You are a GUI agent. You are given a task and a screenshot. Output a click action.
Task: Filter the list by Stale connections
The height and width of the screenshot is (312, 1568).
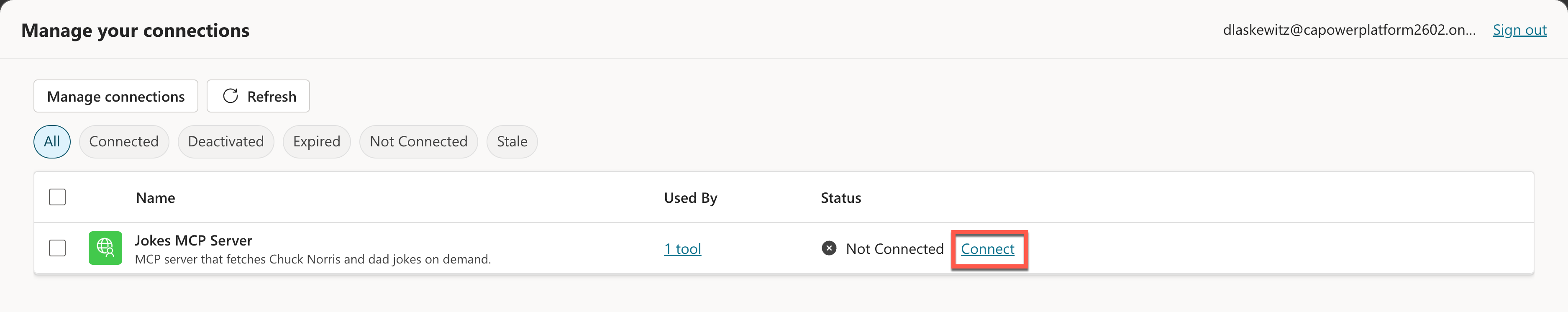tap(512, 141)
